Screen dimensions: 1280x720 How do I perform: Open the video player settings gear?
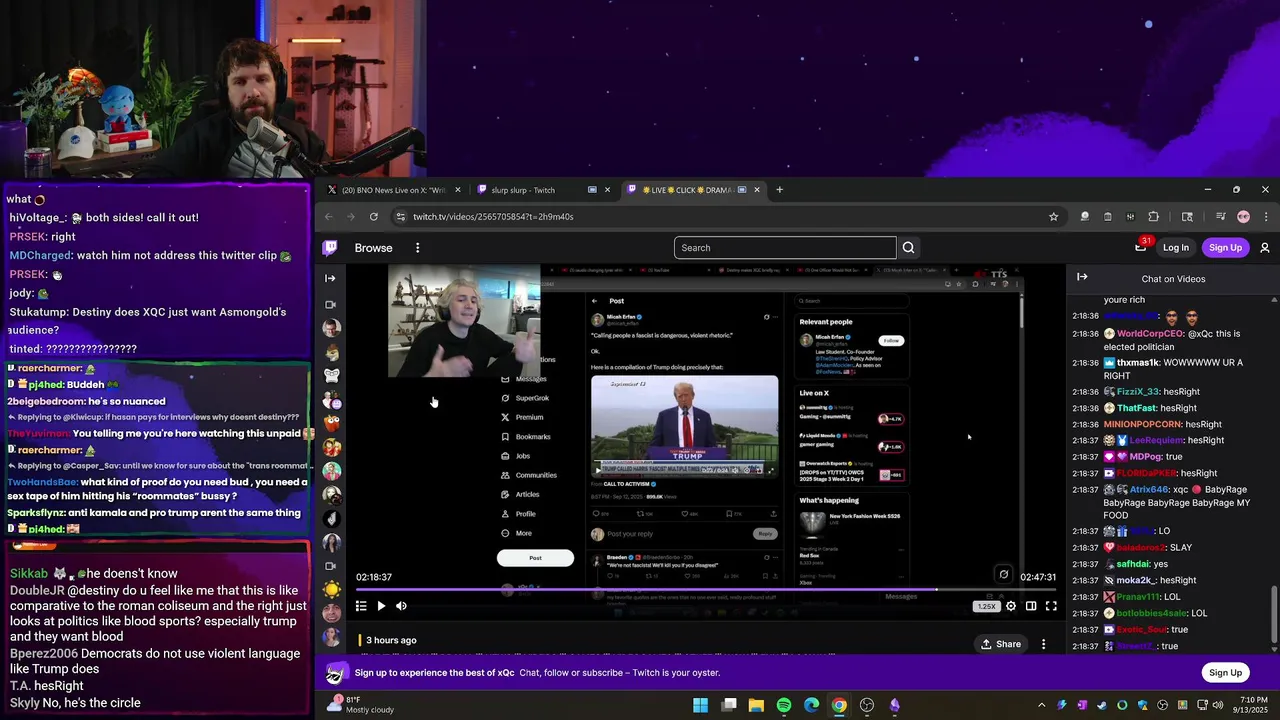tap(1011, 606)
